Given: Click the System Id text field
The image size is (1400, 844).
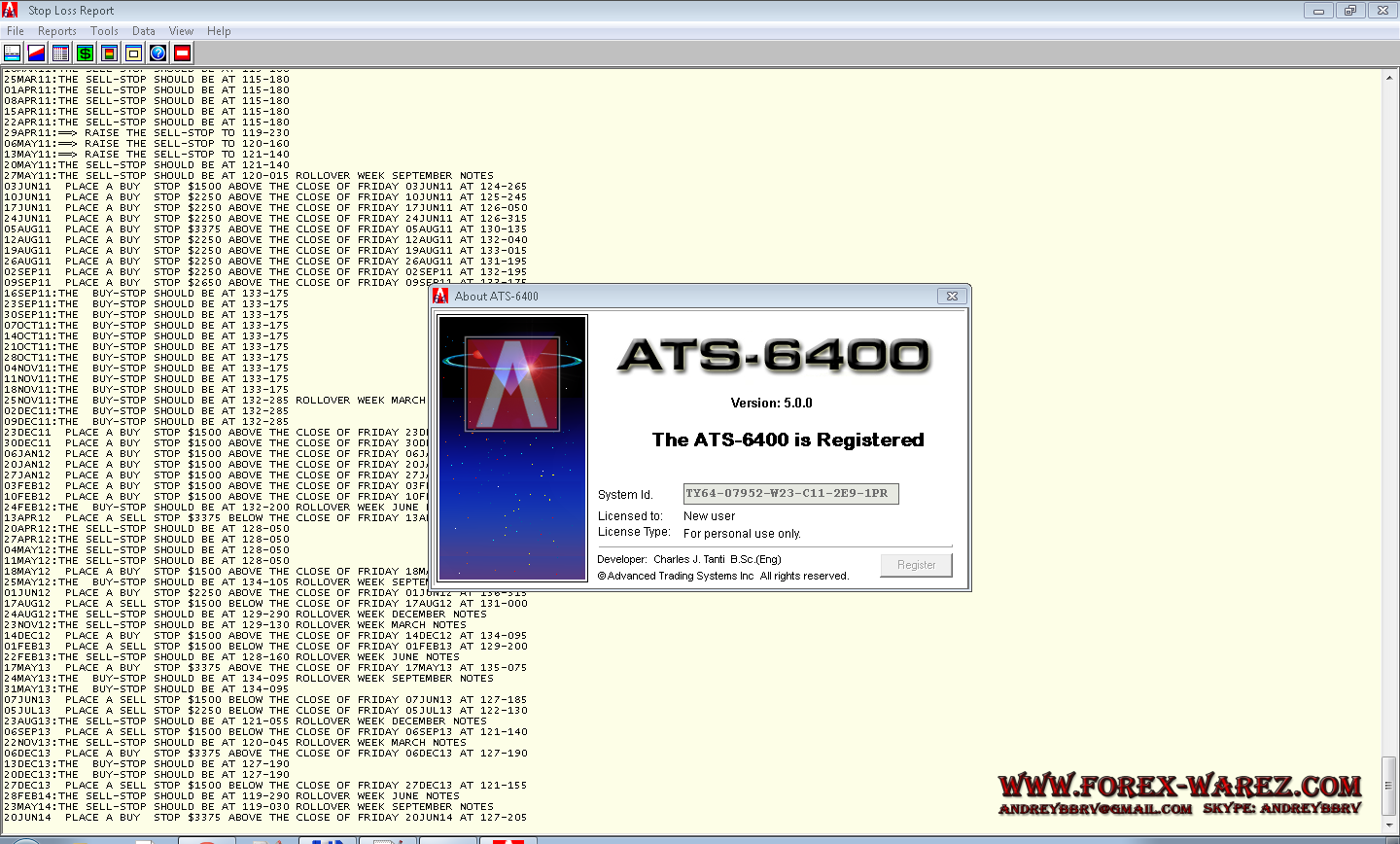Looking at the screenshot, I should (790, 494).
